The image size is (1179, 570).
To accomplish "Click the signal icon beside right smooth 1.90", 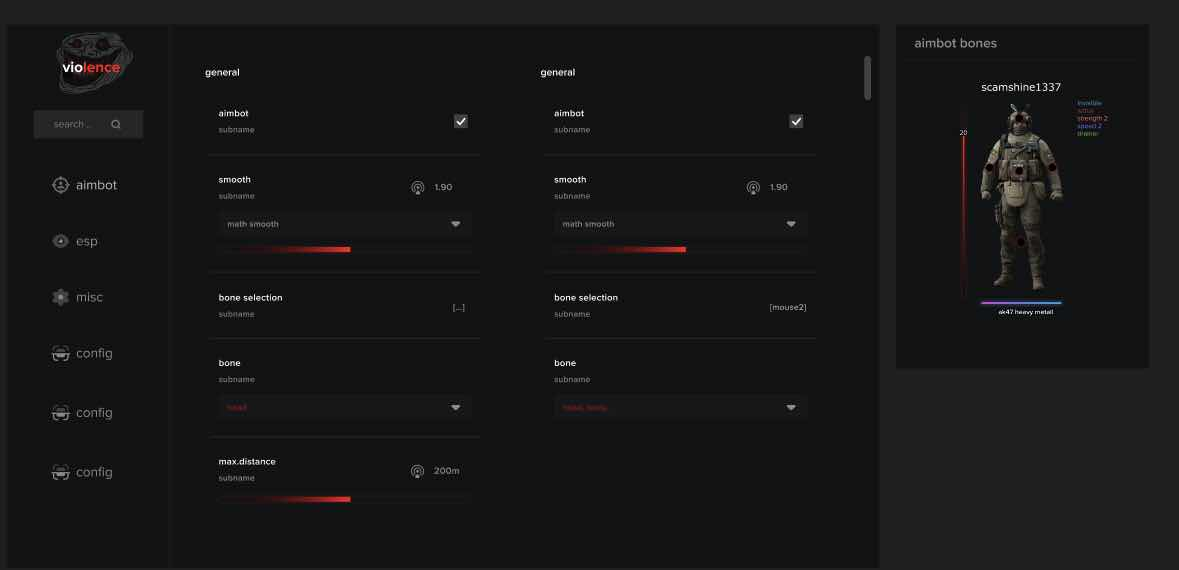I will 753,187.
